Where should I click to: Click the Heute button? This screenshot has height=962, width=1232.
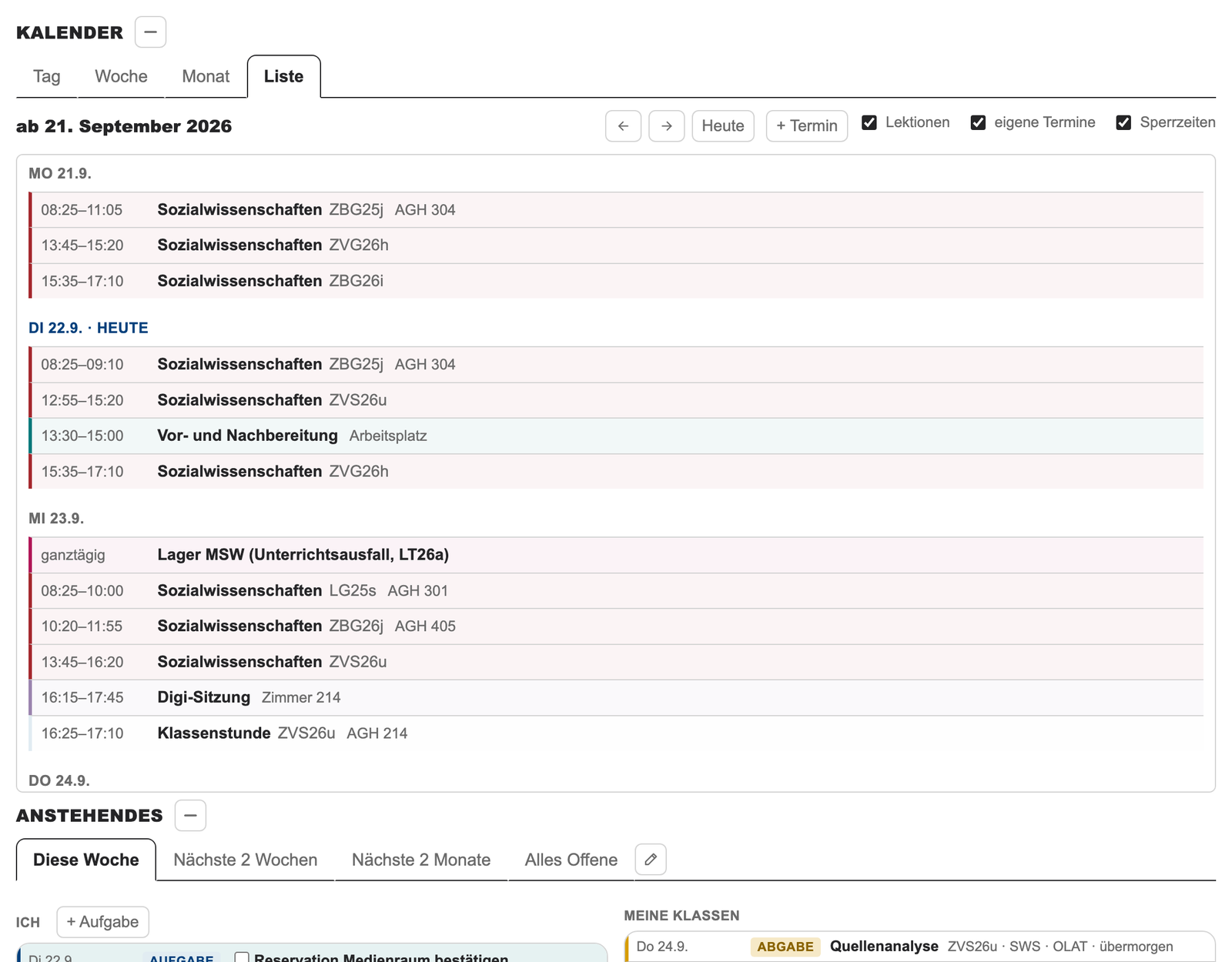[x=723, y=126]
